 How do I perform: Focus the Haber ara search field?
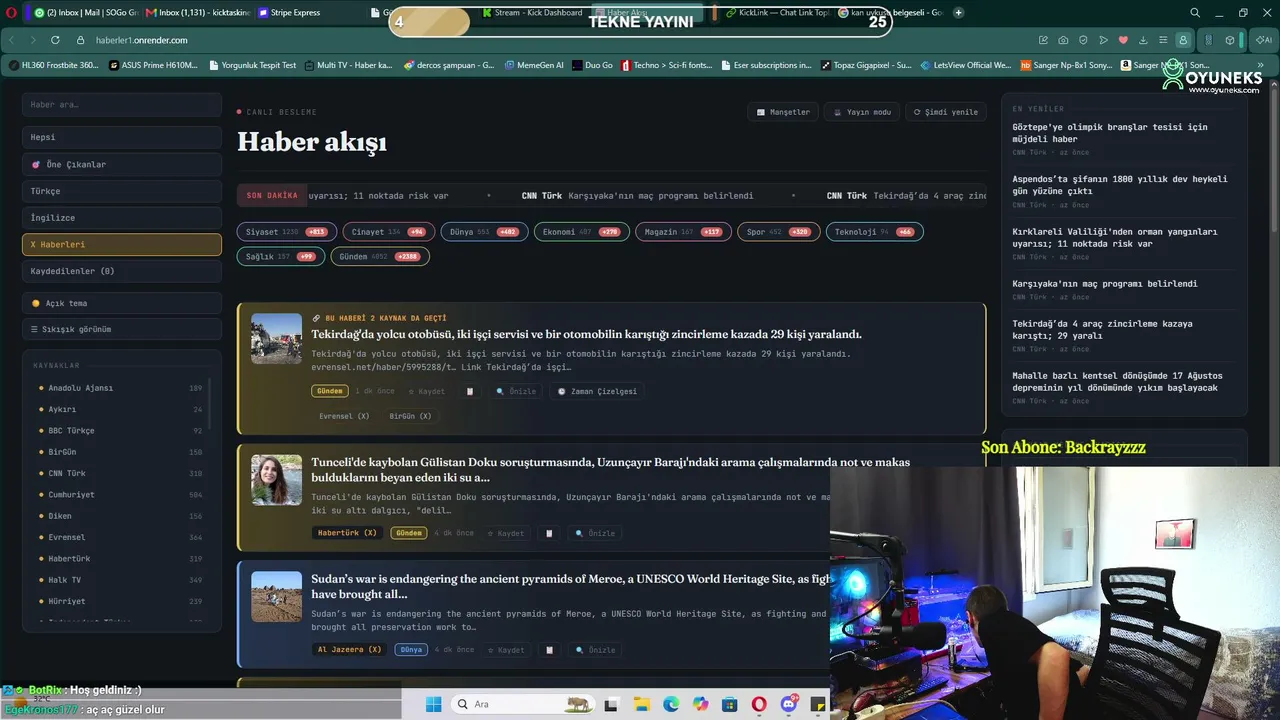click(x=122, y=104)
